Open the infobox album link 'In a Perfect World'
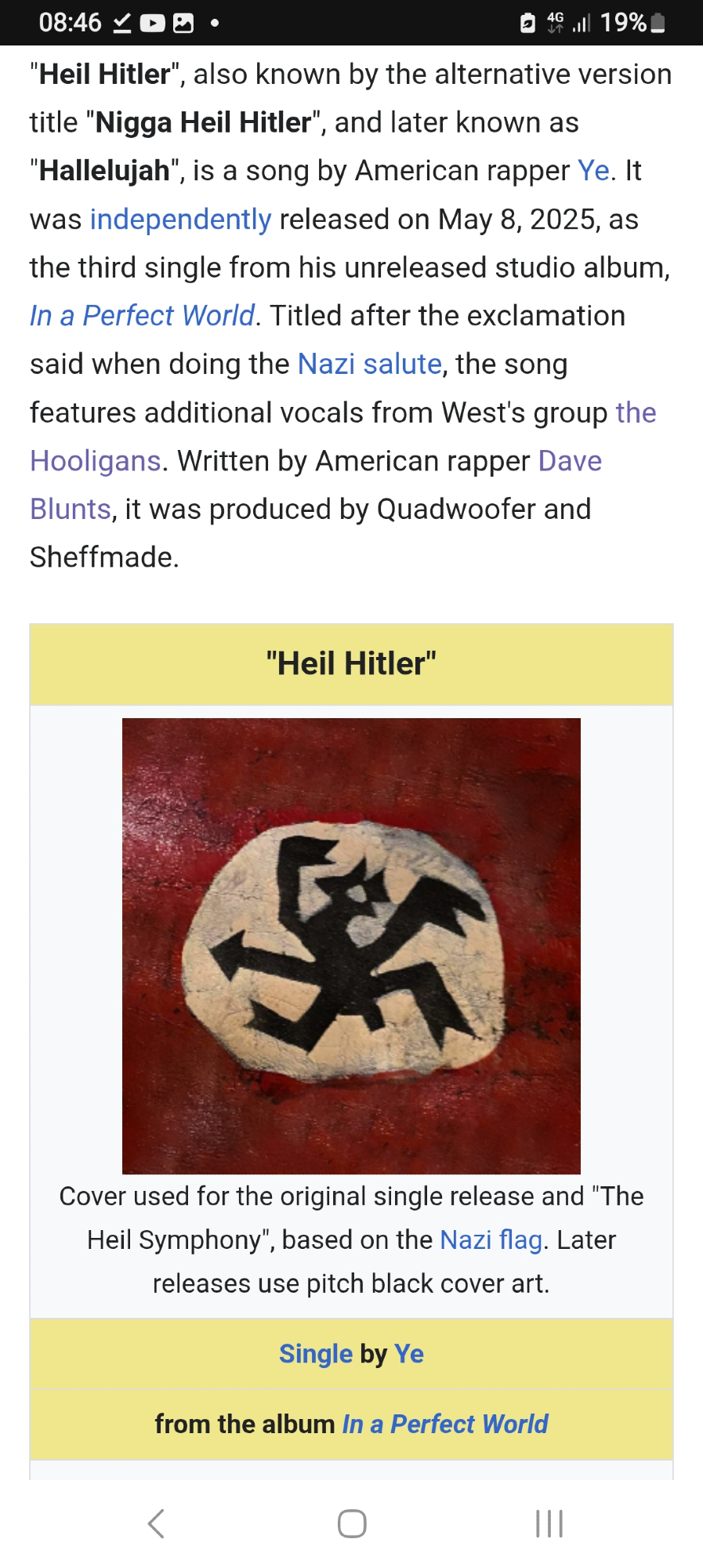 point(445,1424)
